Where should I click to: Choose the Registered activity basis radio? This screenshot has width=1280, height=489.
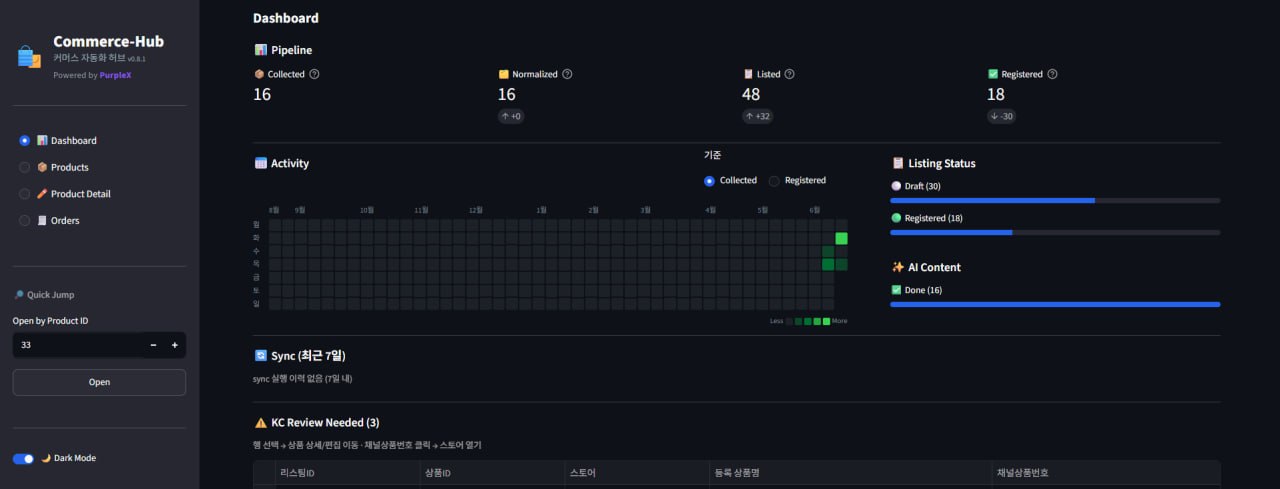tap(774, 181)
